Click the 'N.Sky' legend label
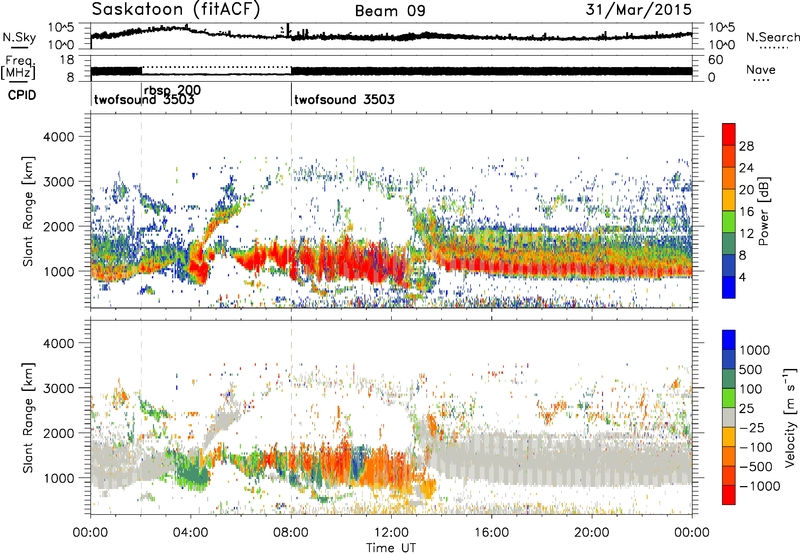The image size is (800, 554). coord(19,37)
